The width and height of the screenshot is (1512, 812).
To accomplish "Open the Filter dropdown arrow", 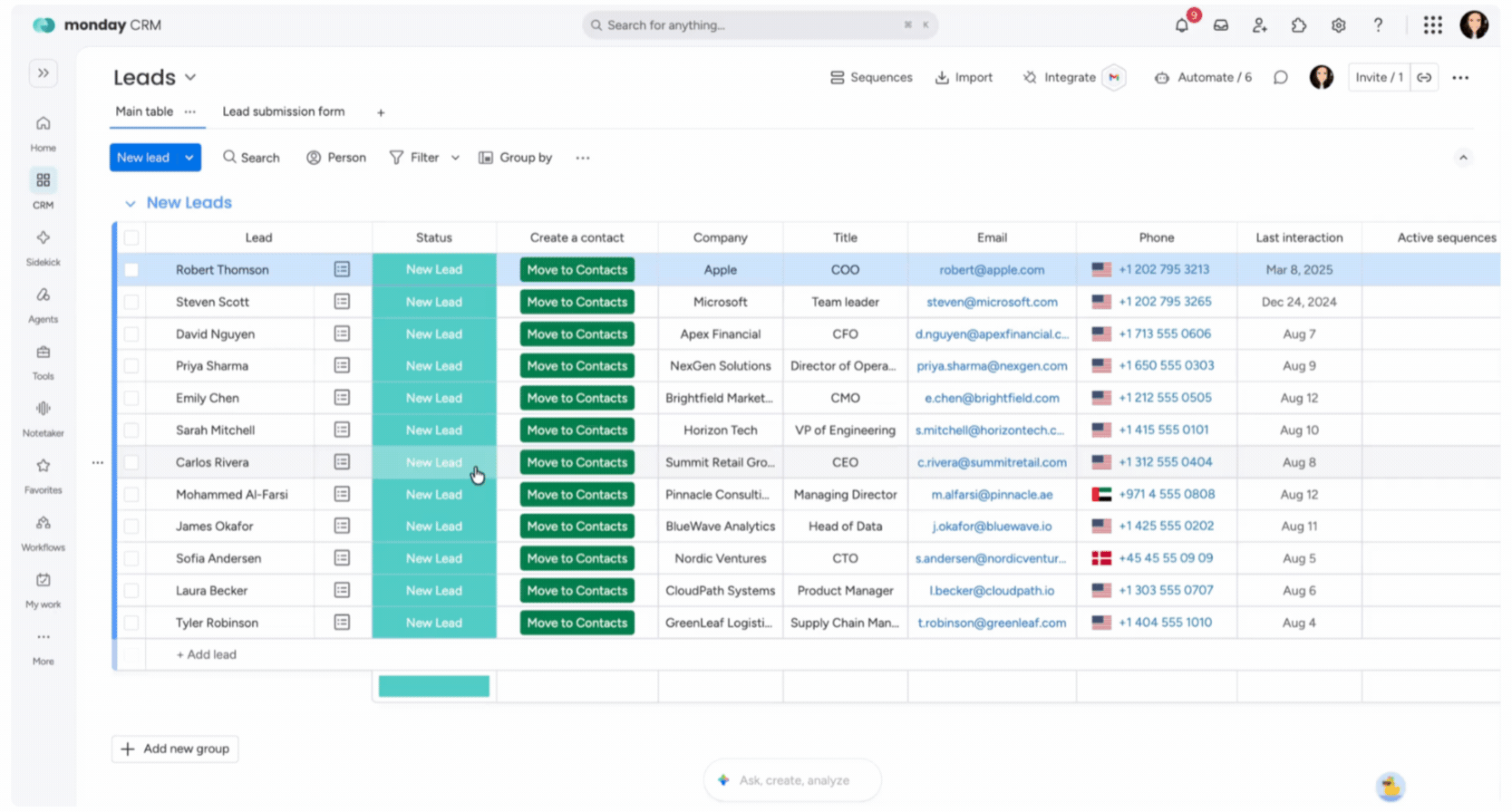I will click(455, 158).
